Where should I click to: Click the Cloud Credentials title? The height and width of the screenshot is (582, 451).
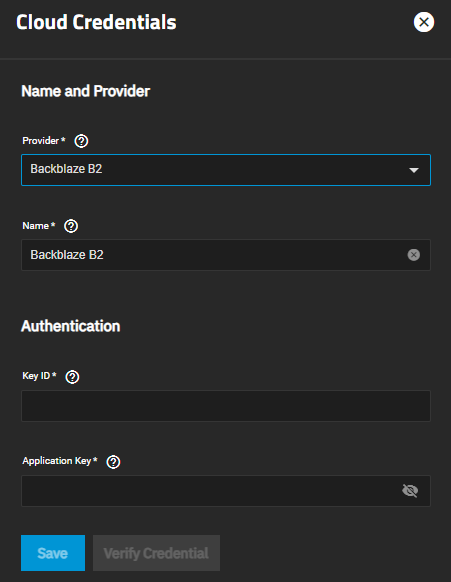(x=96, y=22)
